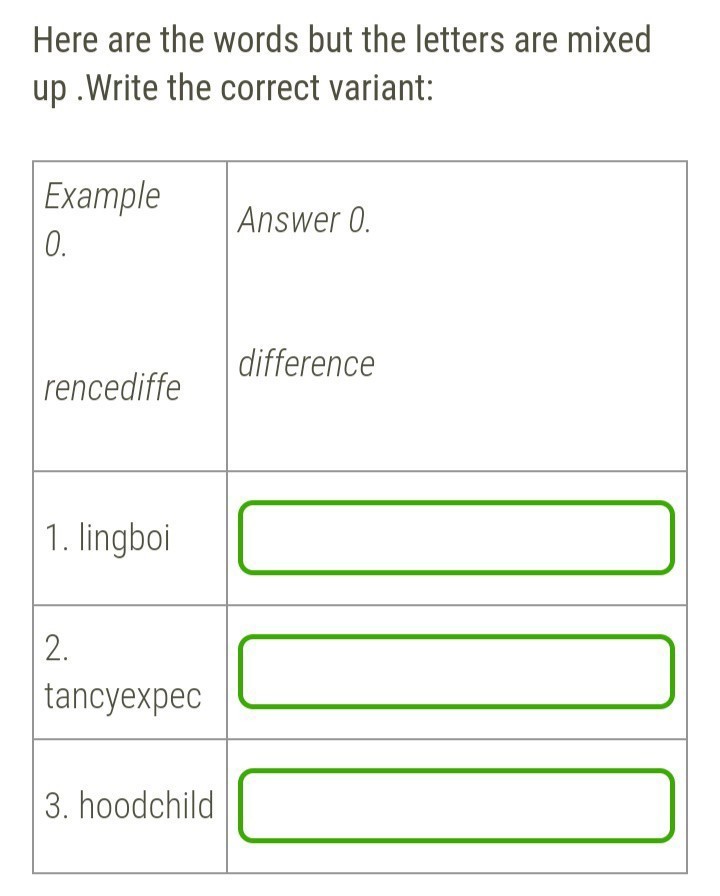
Task: Focus the answer field for lingboi
Action: (x=456, y=538)
